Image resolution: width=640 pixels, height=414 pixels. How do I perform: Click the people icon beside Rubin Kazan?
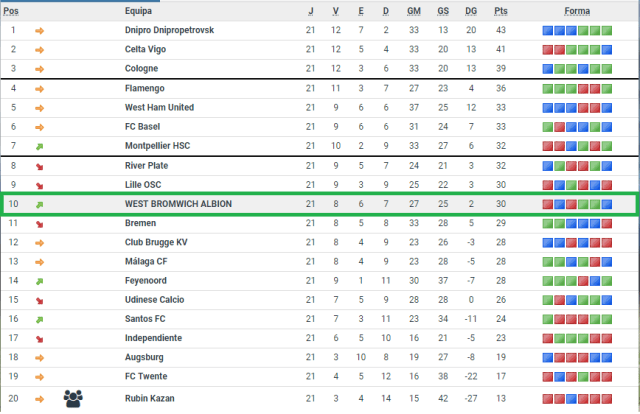(73, 397)
